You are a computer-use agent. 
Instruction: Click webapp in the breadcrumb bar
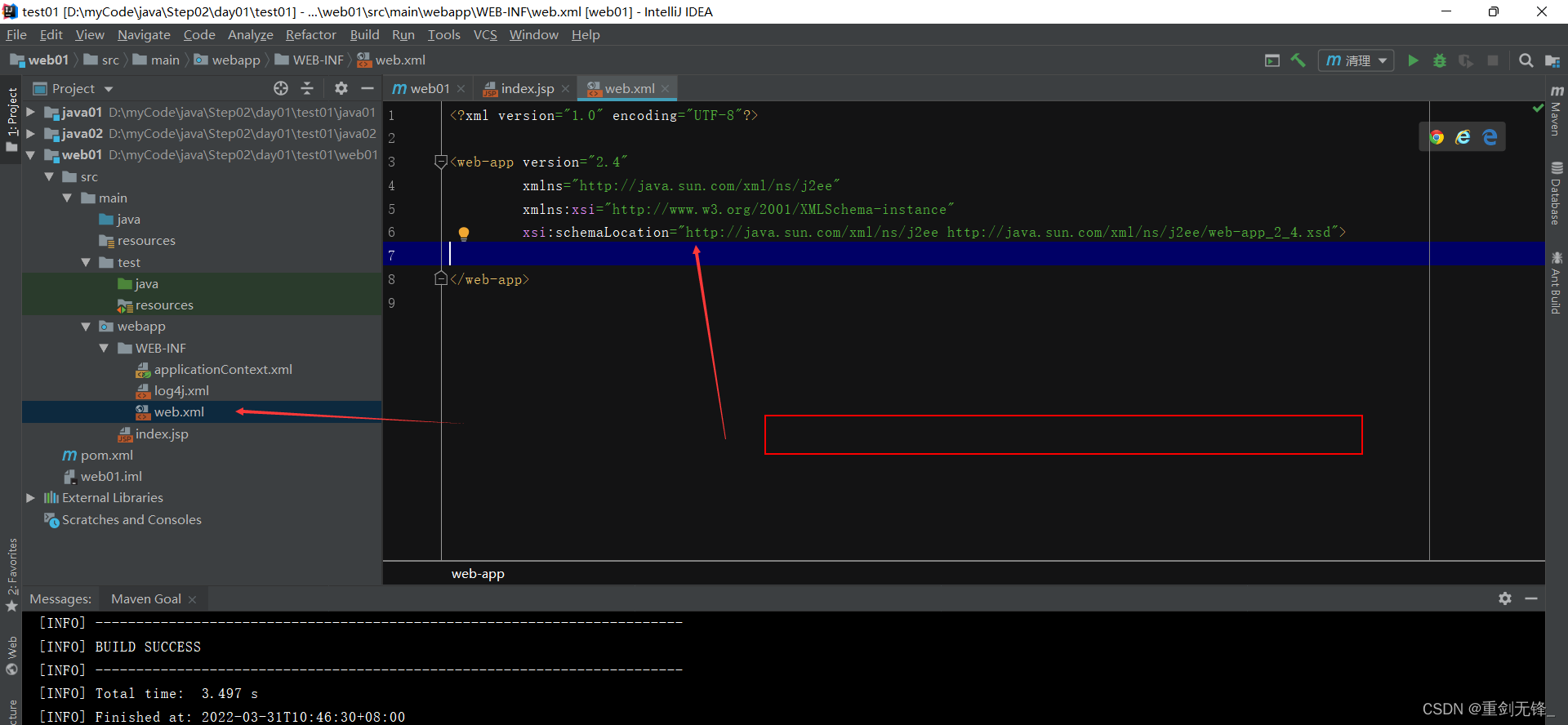pos(227,60)
